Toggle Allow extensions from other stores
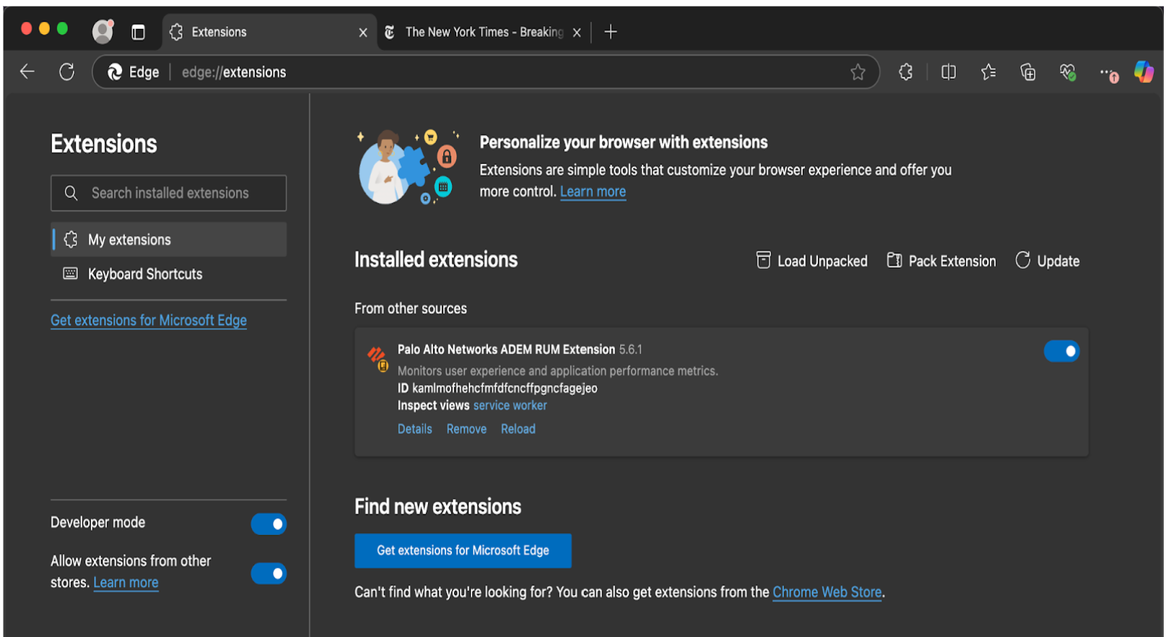Image resolution: width=1166 pixels, height=637 pixels. 268,573
